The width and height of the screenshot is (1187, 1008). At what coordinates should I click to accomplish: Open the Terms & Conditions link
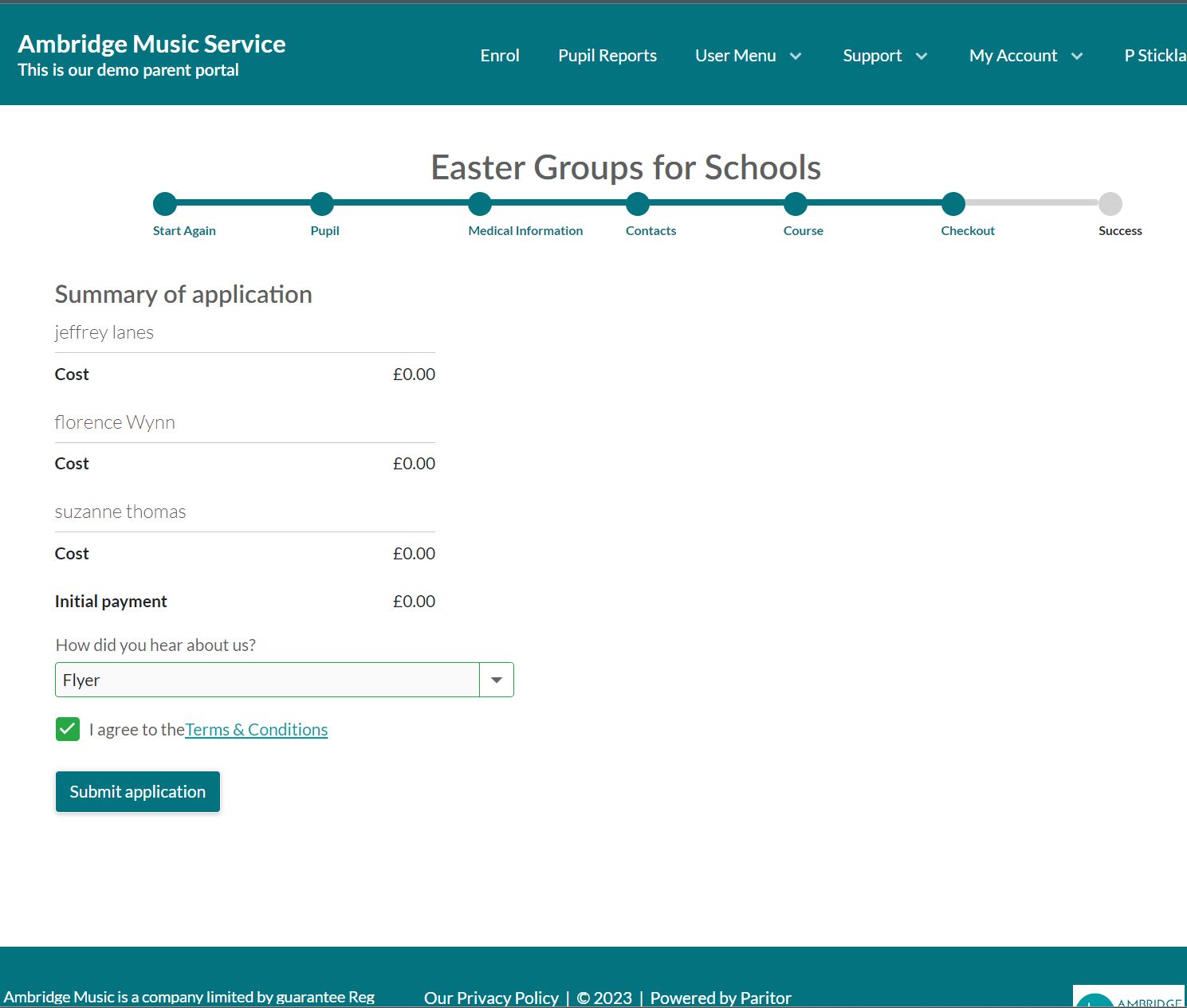point(256,729)
